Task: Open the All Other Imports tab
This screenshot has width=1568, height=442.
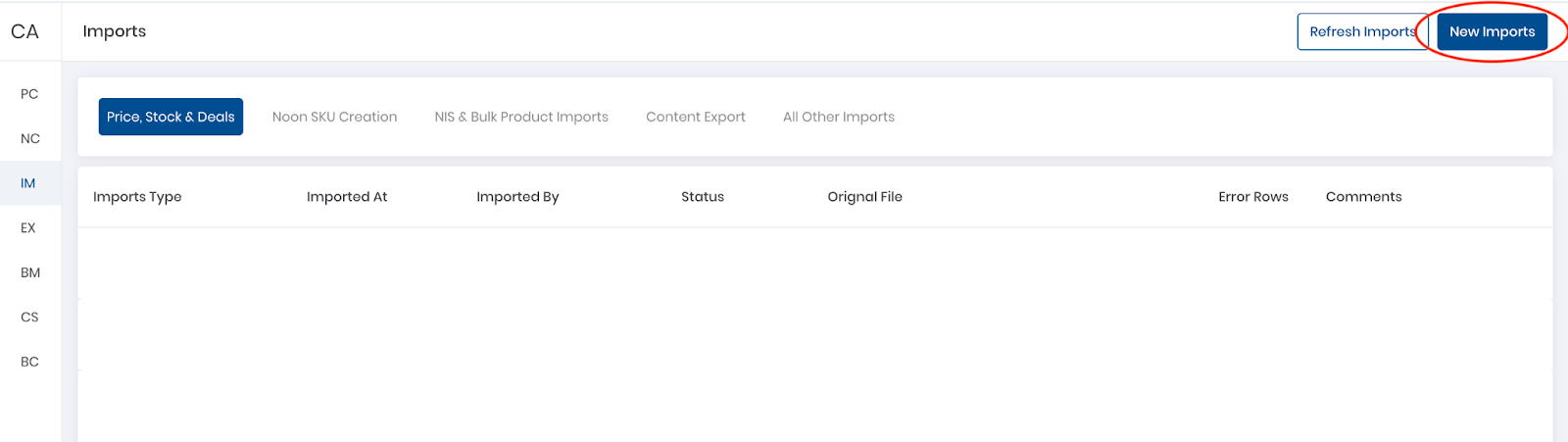Action: coord(839,117)
